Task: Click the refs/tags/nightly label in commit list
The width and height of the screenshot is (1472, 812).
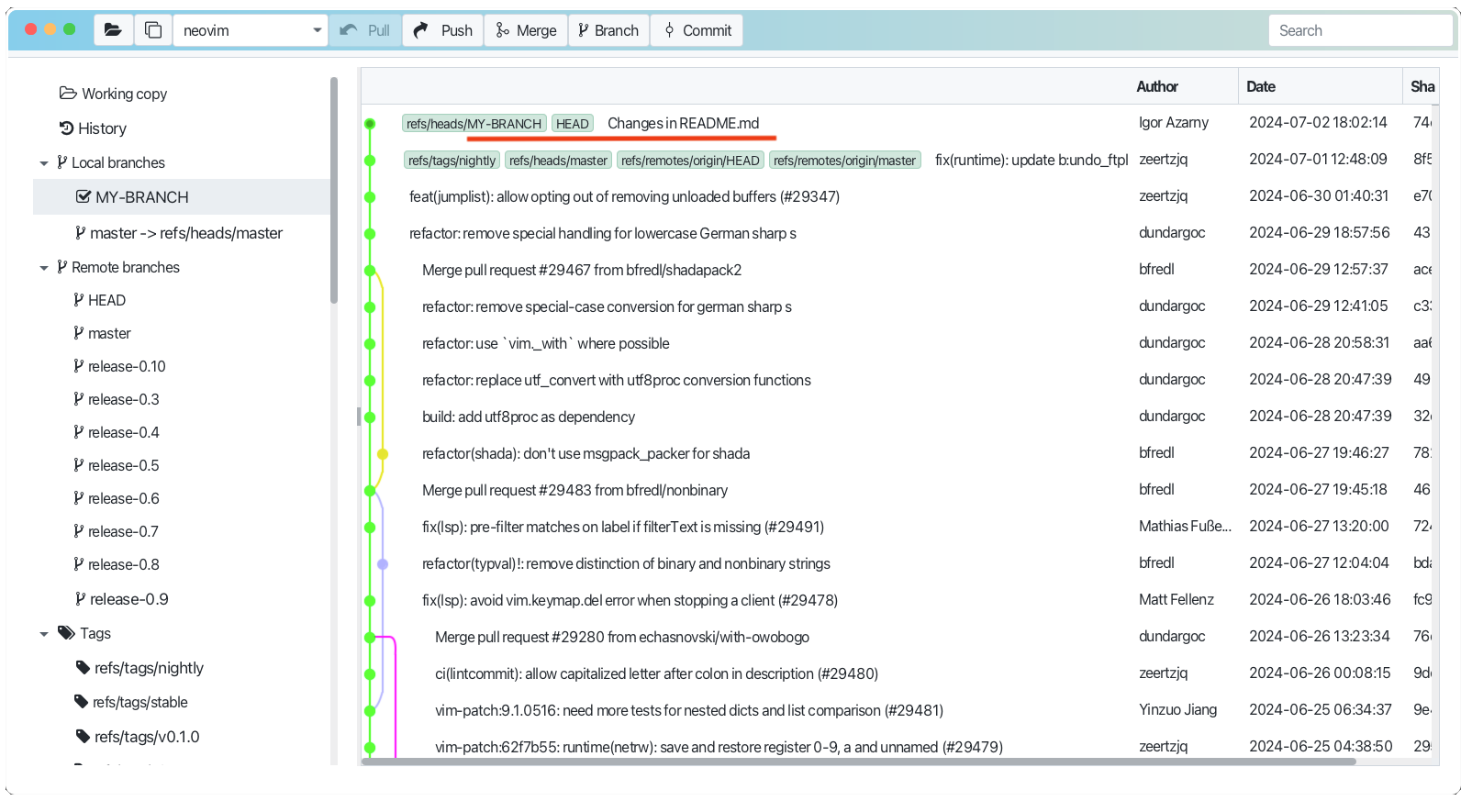Action: [452, 160]
